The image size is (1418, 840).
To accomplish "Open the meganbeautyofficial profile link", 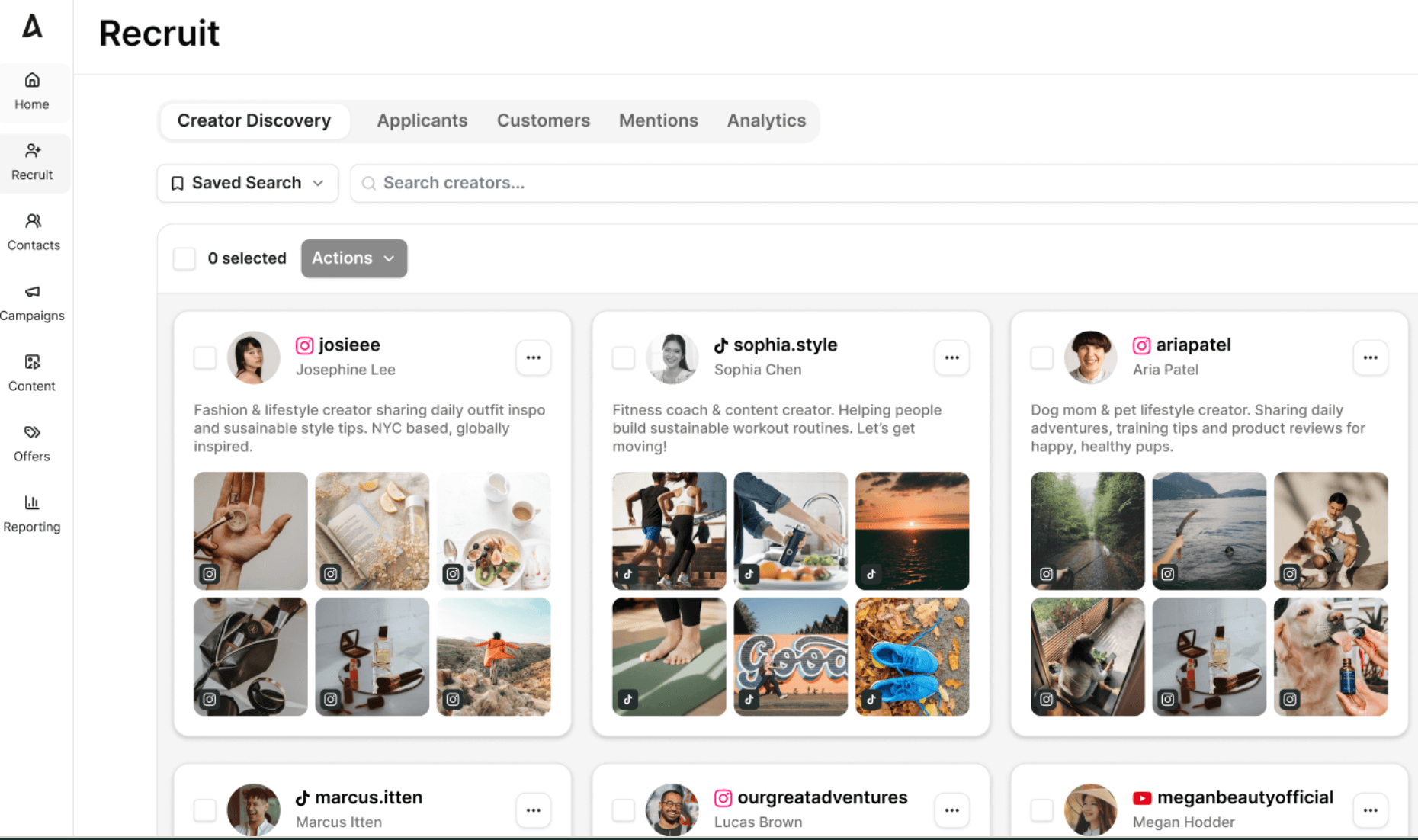I will [x=1245, y=798].
